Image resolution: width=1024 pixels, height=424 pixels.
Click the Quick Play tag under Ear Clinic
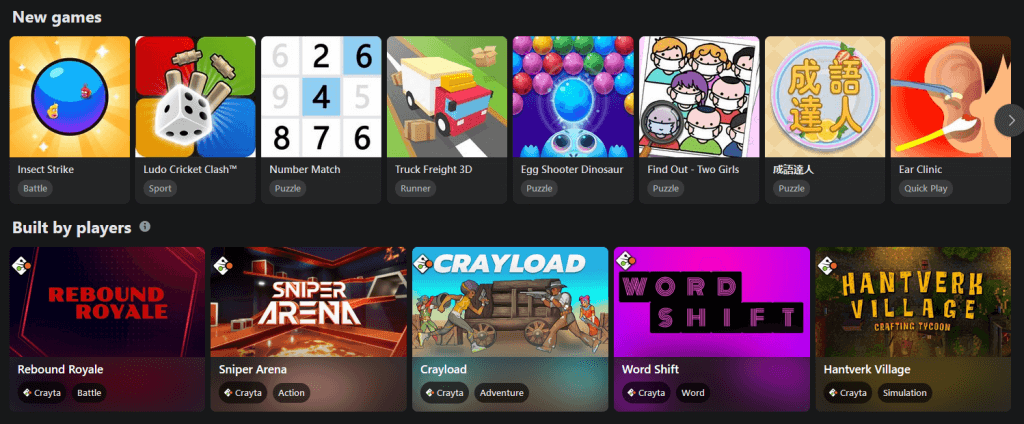[x=925, y=189]
